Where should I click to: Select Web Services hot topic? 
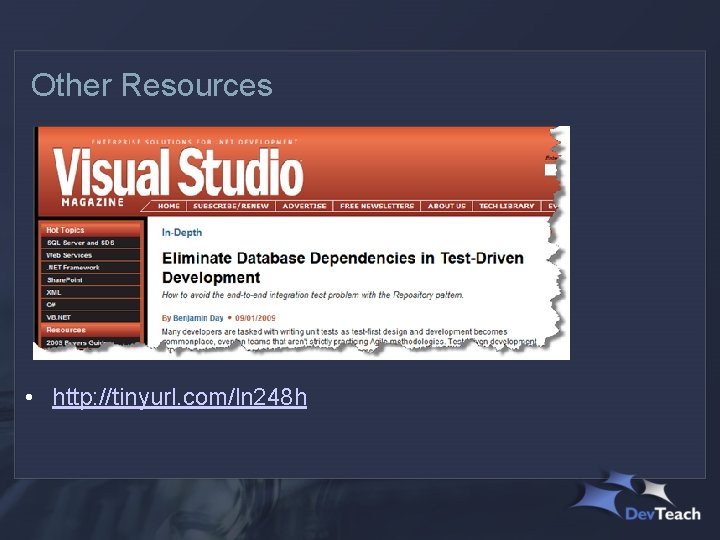90,255
